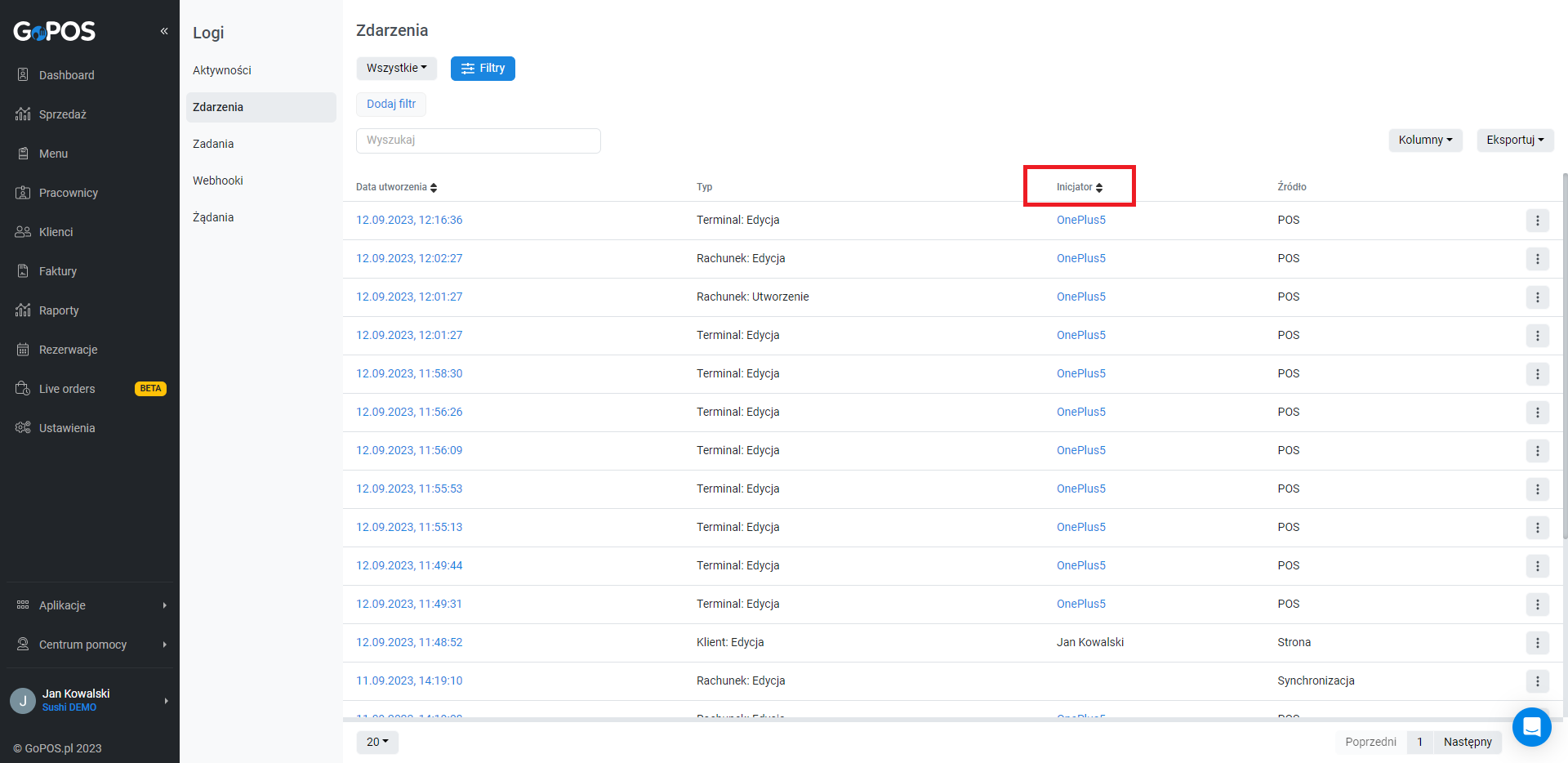Collapse the sidebar with the double-chevron icon

click(x=164, y=31)
